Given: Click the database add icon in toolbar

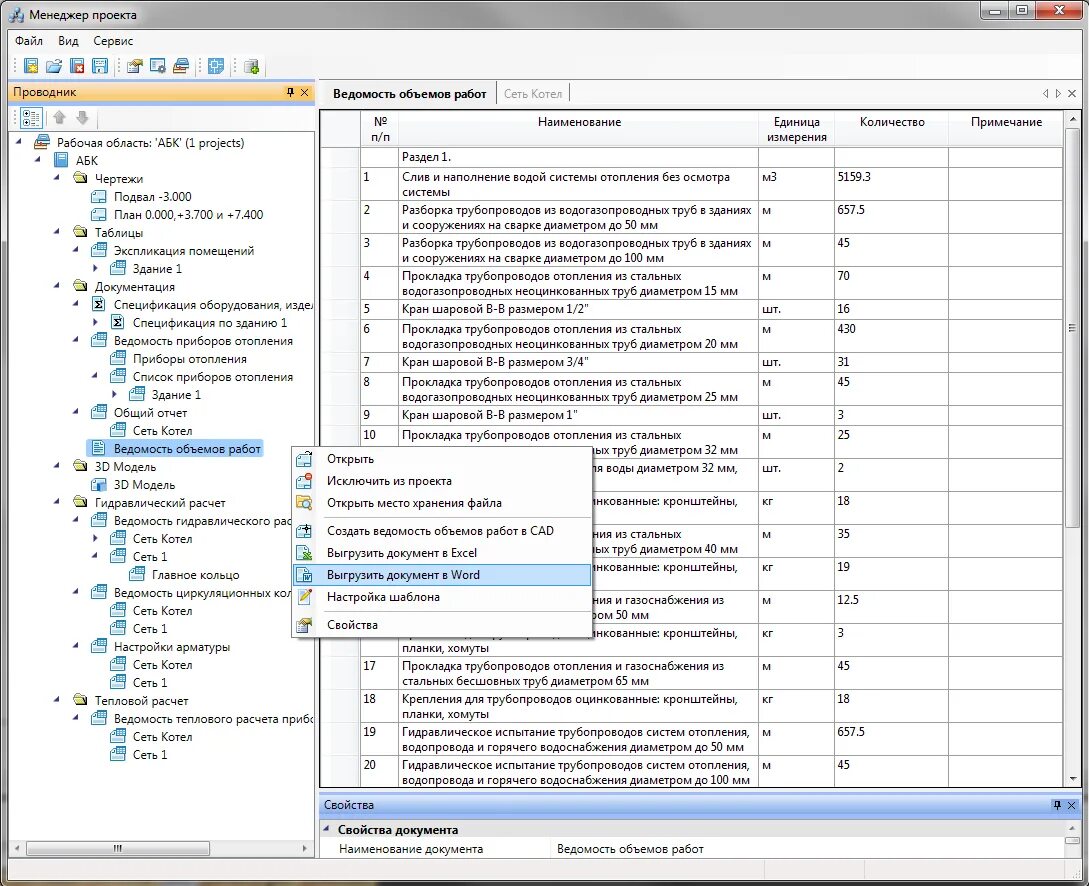Looking at the screenshot, I should point(251,66).
